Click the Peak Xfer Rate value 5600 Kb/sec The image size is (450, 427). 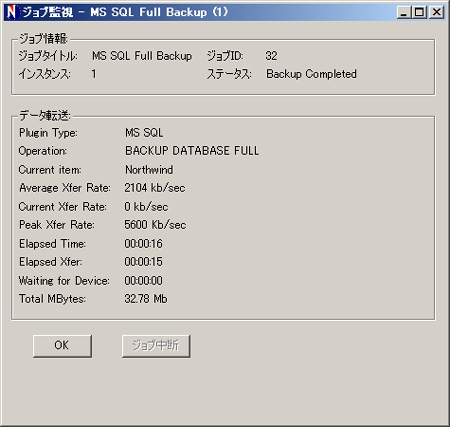tap(155, 225)
